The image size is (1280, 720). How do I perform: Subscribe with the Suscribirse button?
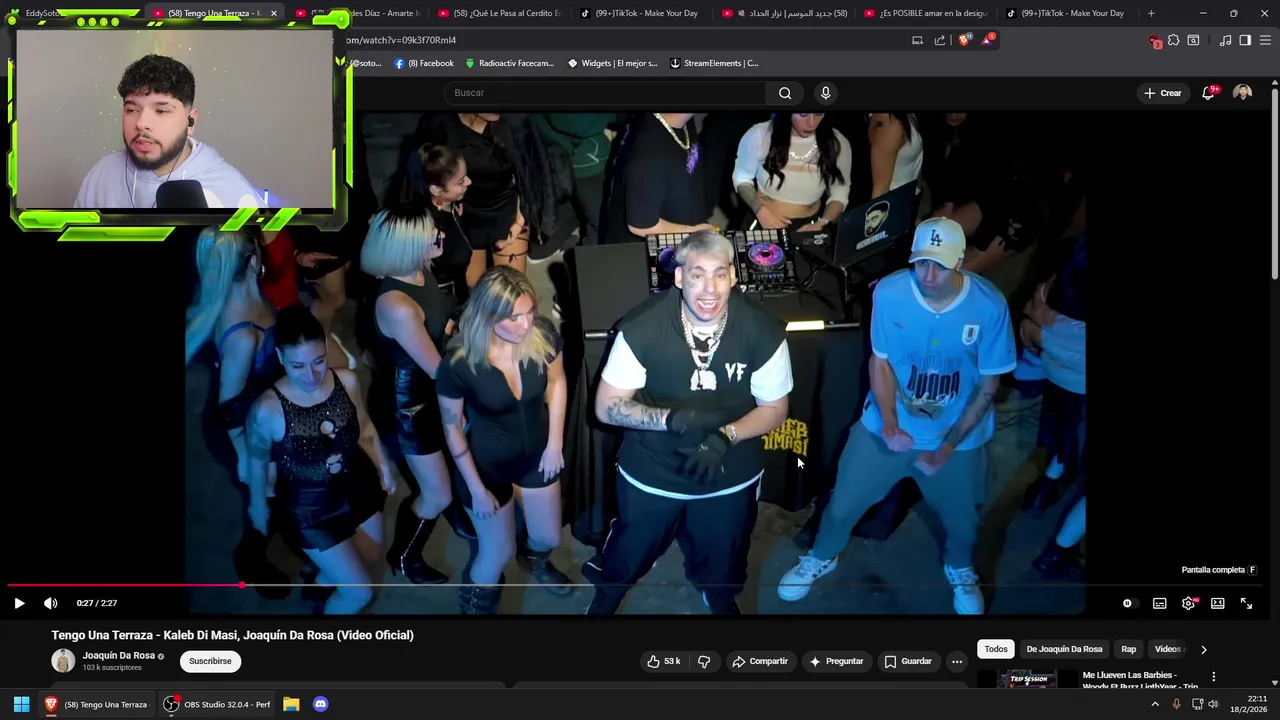tap(210, 661)
